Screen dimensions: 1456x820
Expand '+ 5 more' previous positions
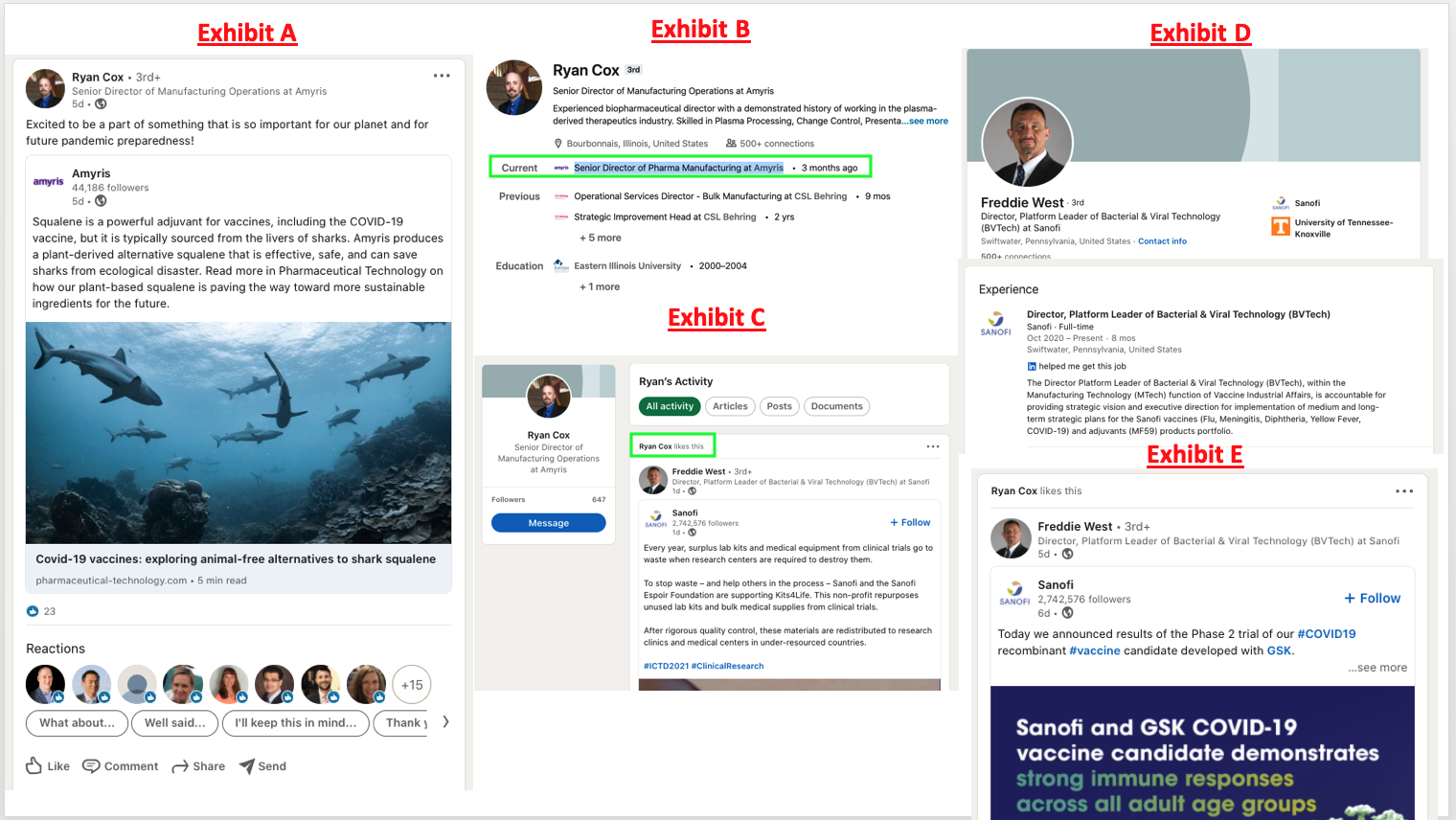[601, 238]
